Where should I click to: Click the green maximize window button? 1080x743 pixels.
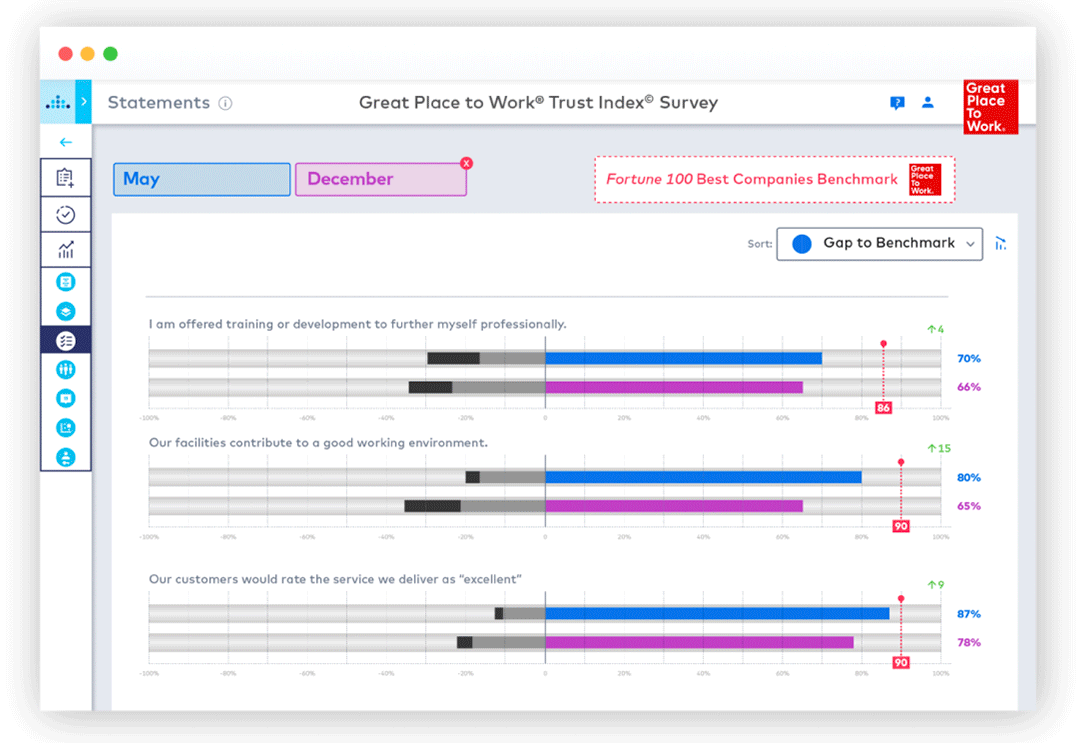click(x=110, y=54)
